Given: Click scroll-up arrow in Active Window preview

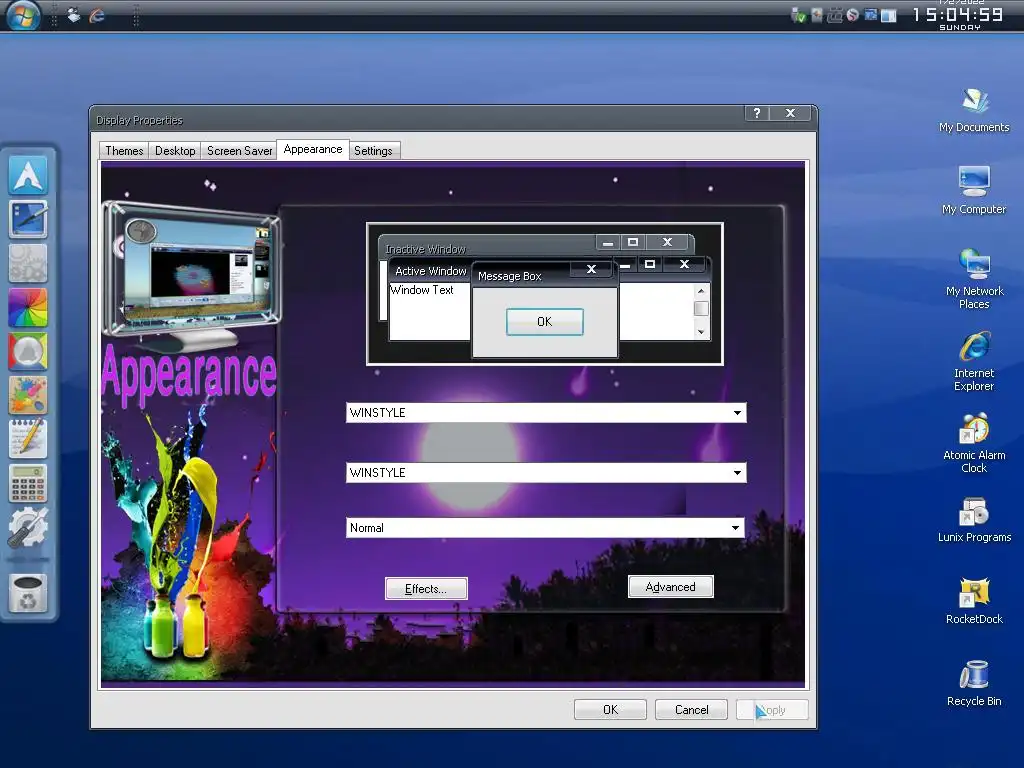Looking at the screenshot, I should pos(701,291).
